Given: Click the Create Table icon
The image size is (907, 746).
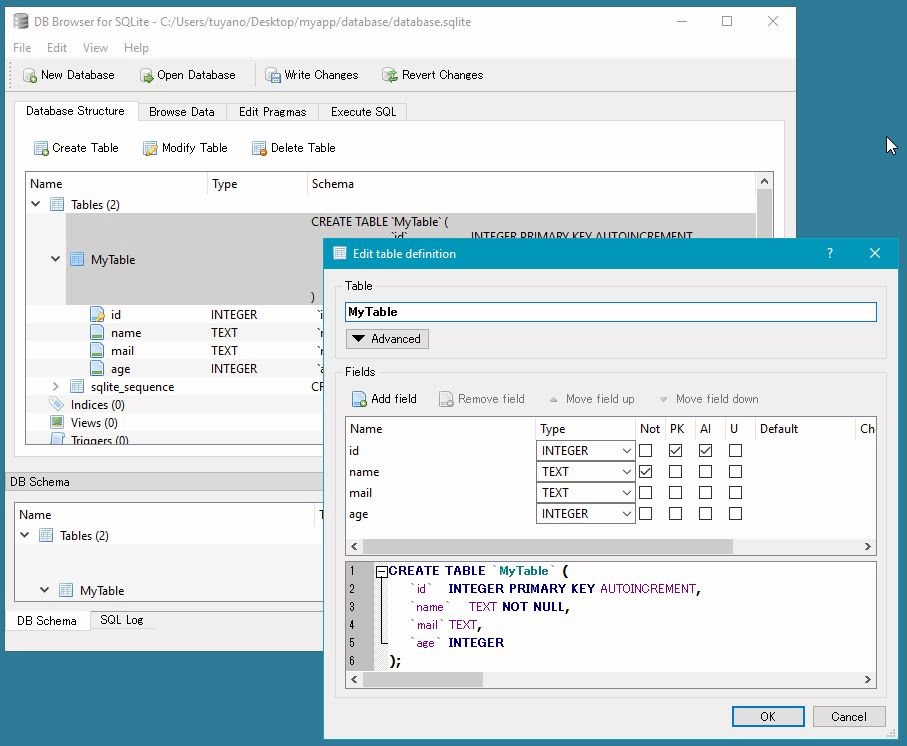Looking at the screenshot, I should pos(41,148).
